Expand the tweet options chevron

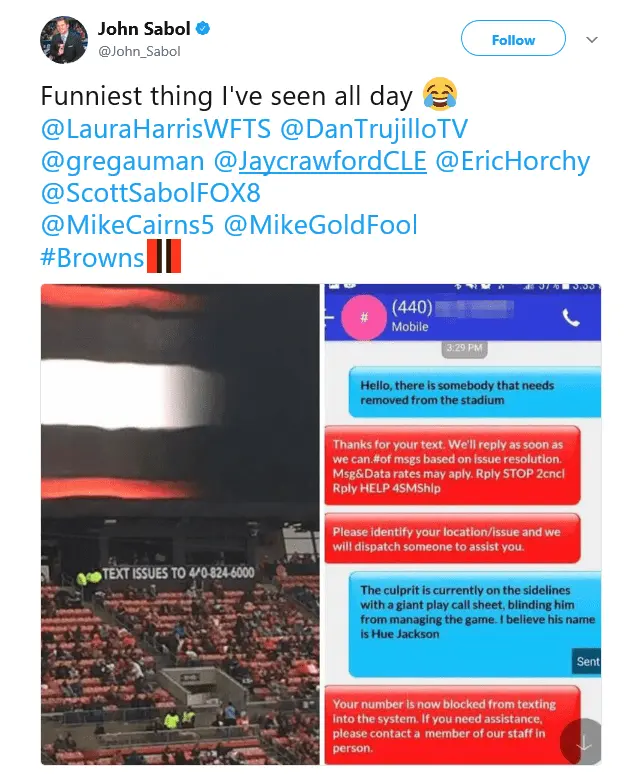592,40
